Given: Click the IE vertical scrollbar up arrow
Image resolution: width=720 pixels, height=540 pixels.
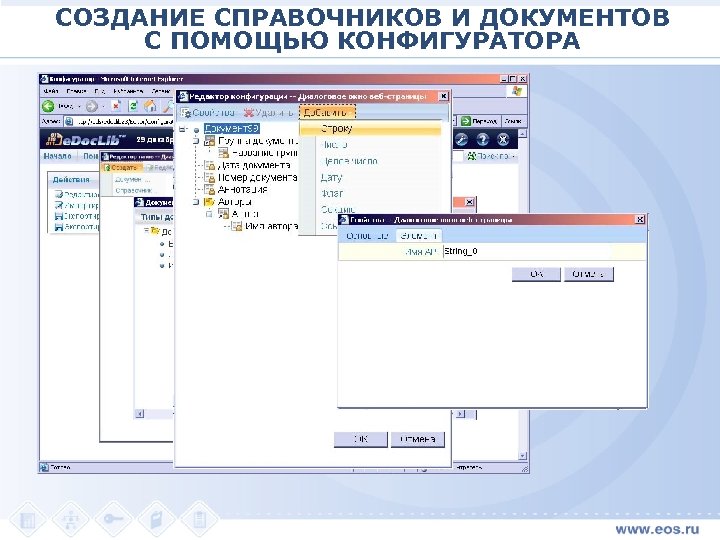Looking at the screenshot, I should [x=523, y=134].
